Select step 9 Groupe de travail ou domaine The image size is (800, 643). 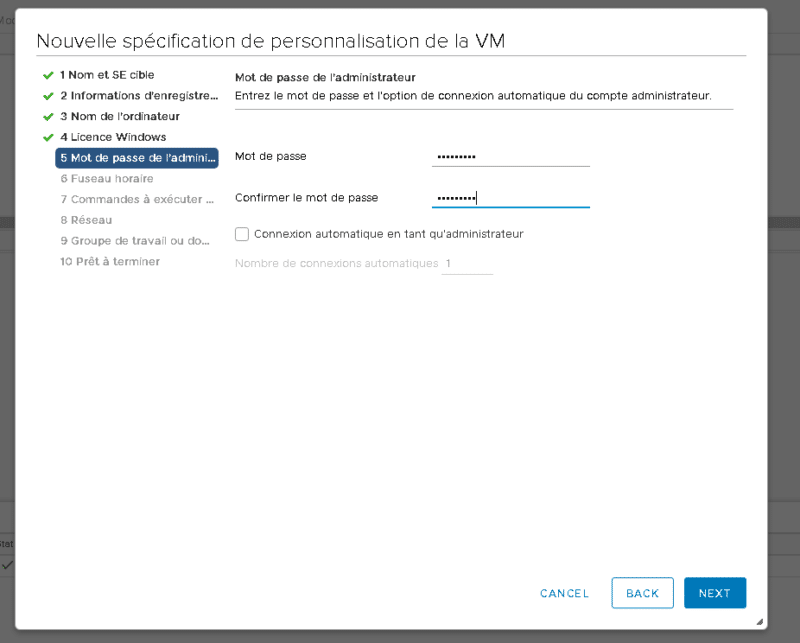[x=135, y=241]
